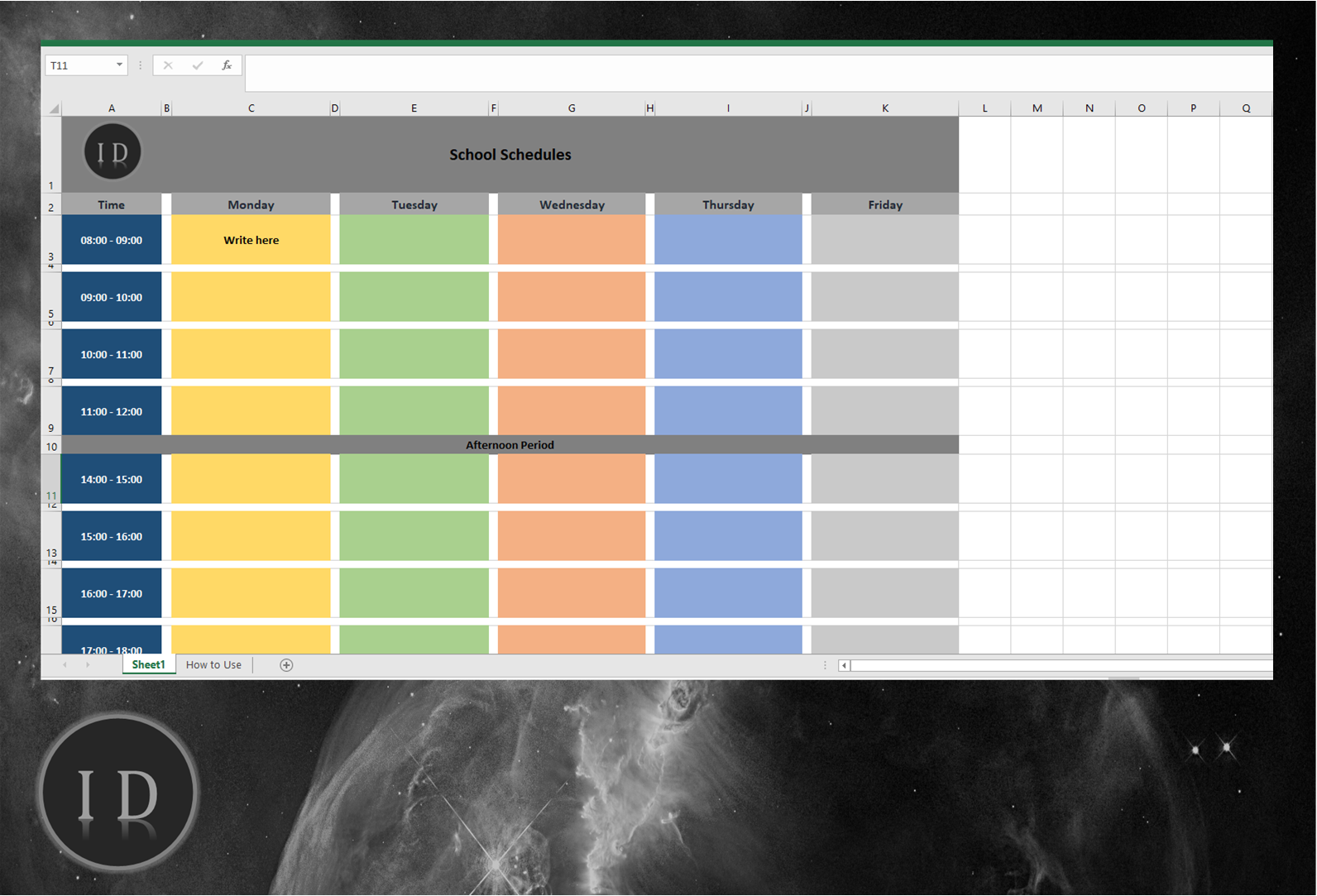This screenshot has width=1317, height=896.
Task: Select column A header
Action: point(112,108)
